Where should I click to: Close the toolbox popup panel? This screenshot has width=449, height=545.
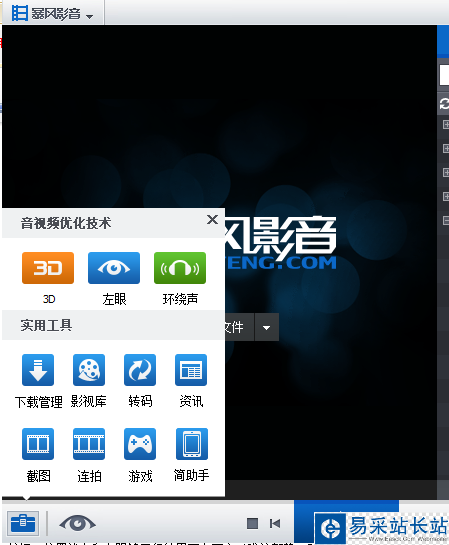[x=212, y=220]
